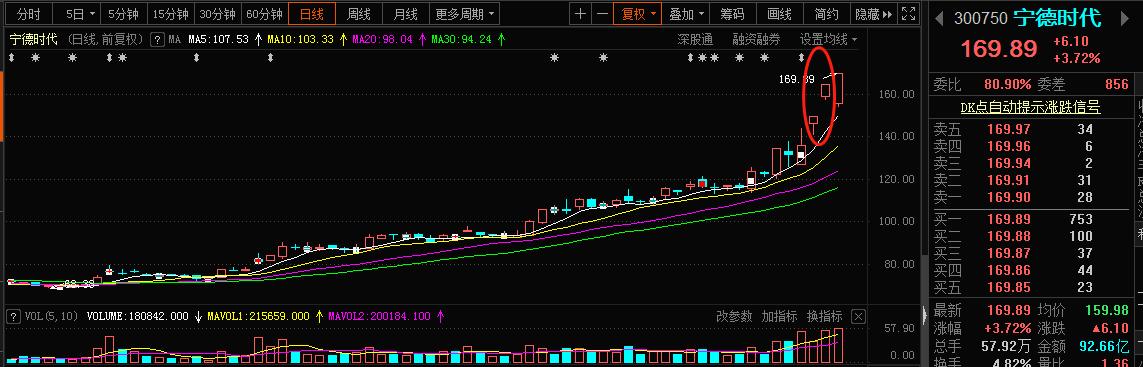Click 换指标 to change indicator
Image resolution: width=1143 pixels, height=367 pixels.
[824, 317]
